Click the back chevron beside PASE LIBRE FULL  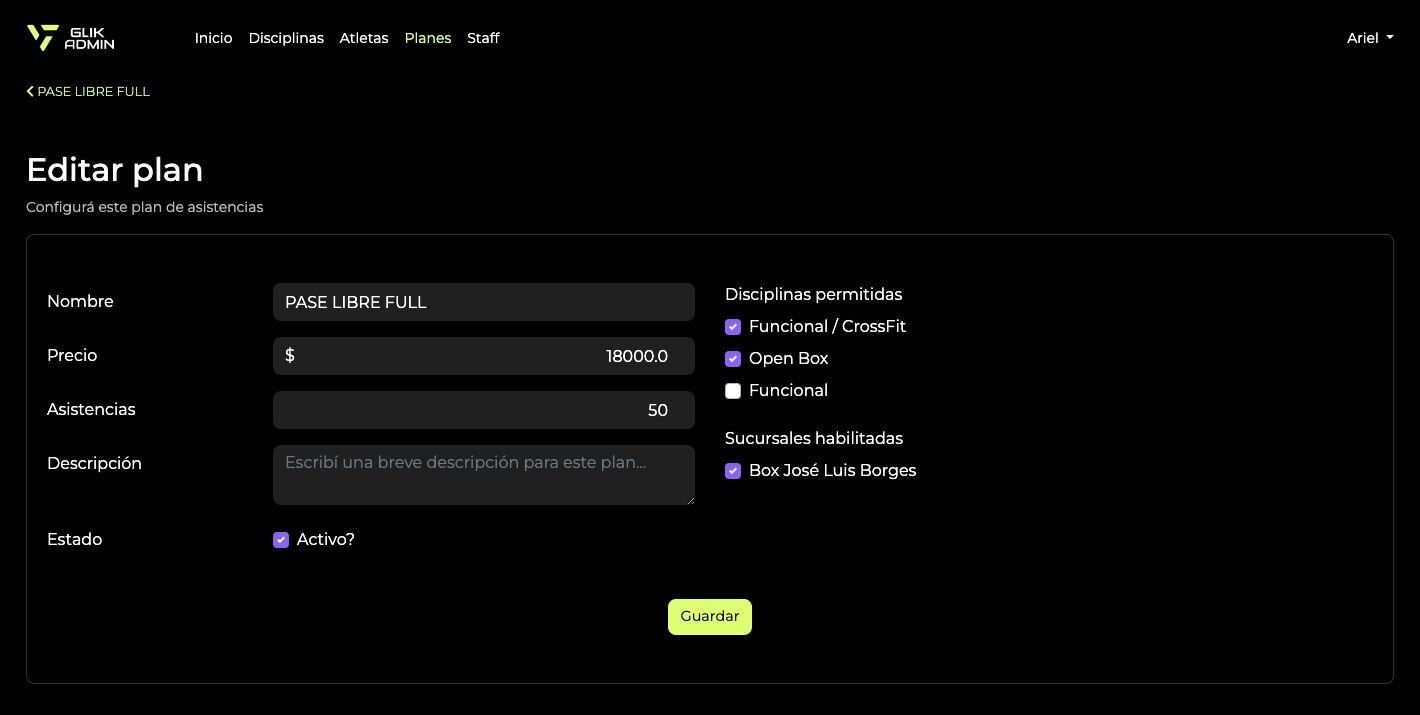30,92
